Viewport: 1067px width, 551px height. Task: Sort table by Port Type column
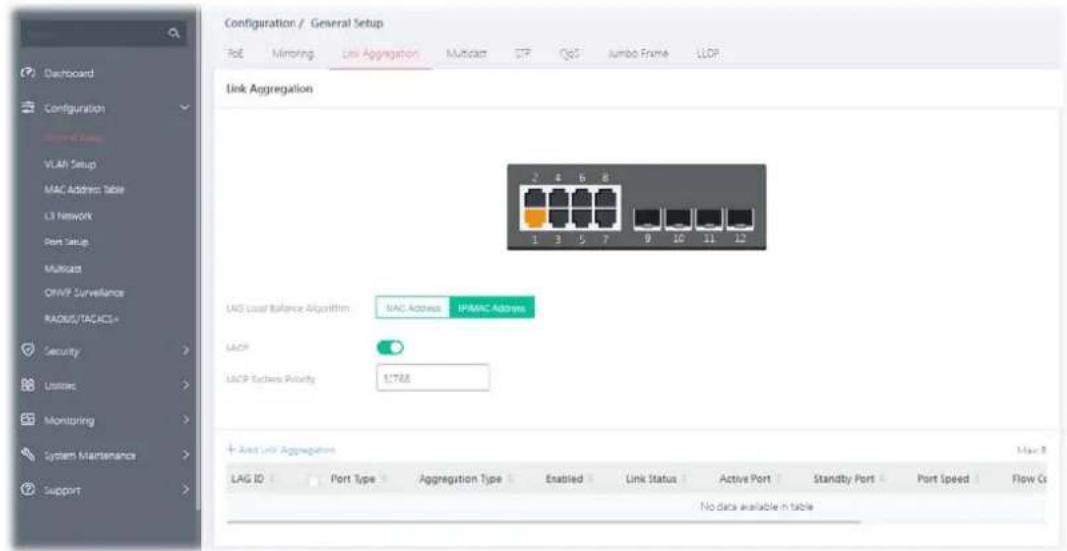(354, 480)
